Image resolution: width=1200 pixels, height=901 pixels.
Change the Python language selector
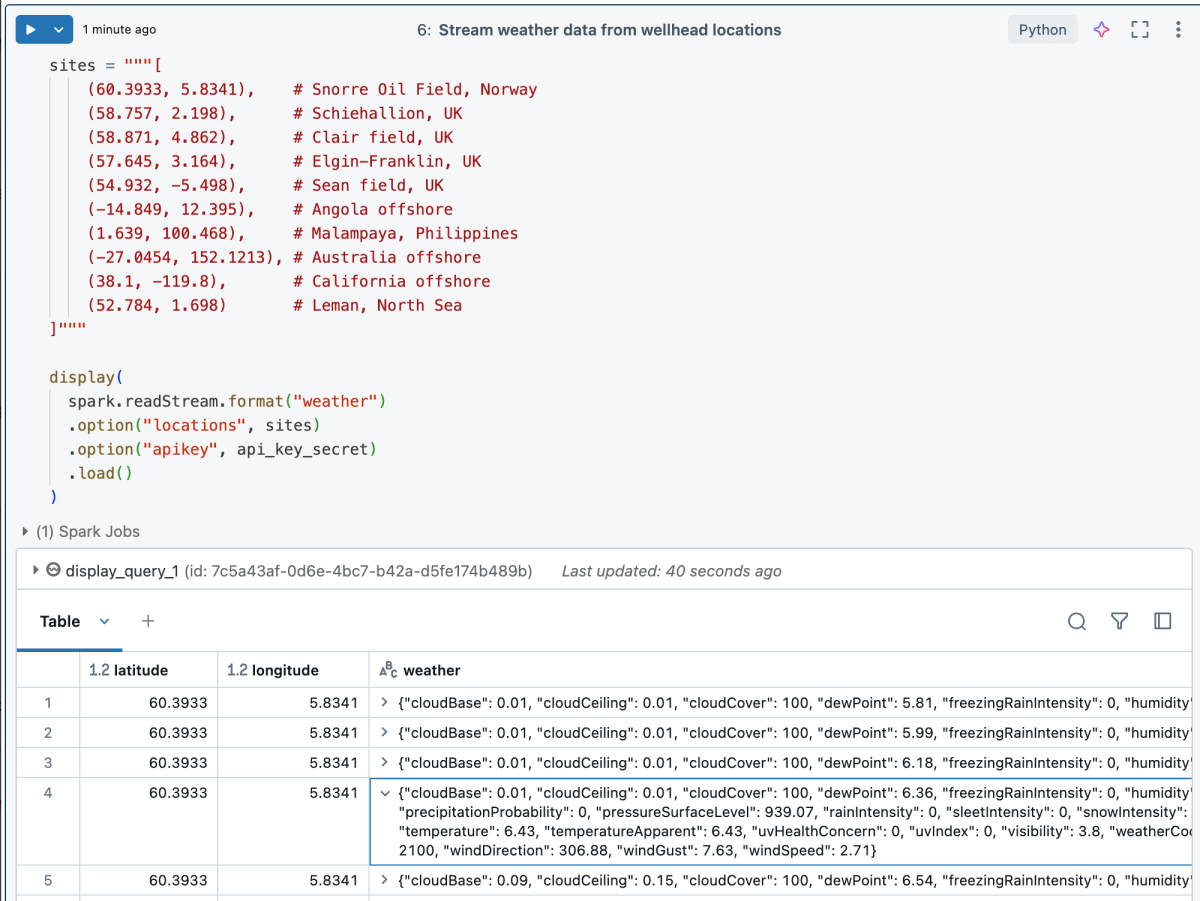tap(1042, 30)
